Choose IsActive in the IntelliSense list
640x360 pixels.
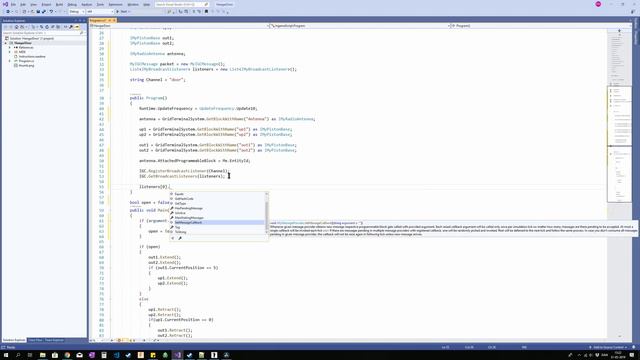[x=180, y=213]
